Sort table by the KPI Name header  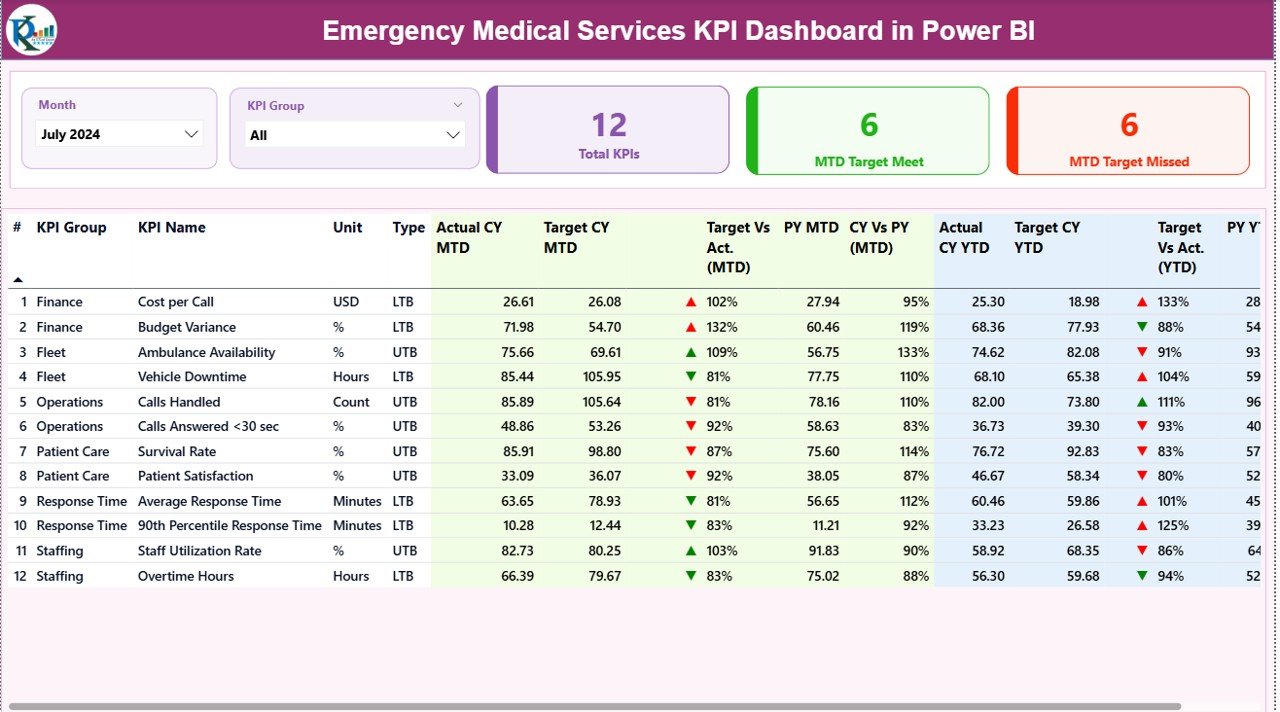pyautogui.click(x=173, y=227)
